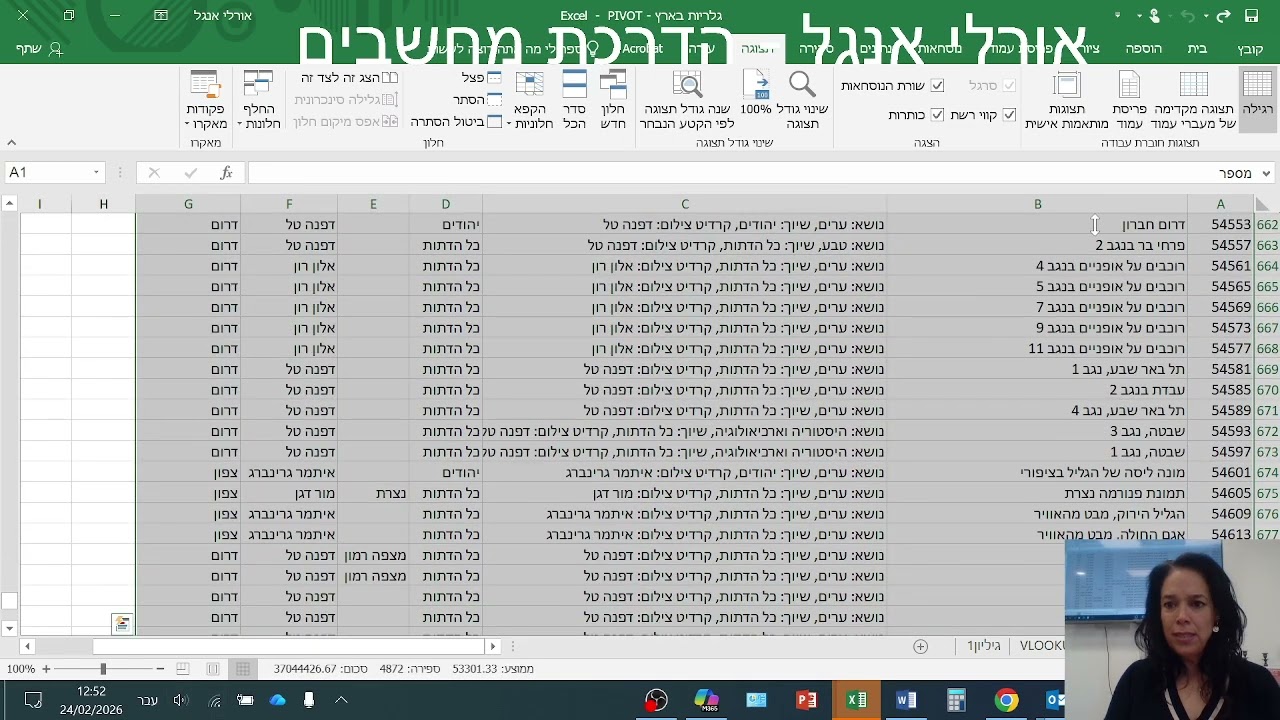Open Calculator from the taskbar

coord(956,700)
